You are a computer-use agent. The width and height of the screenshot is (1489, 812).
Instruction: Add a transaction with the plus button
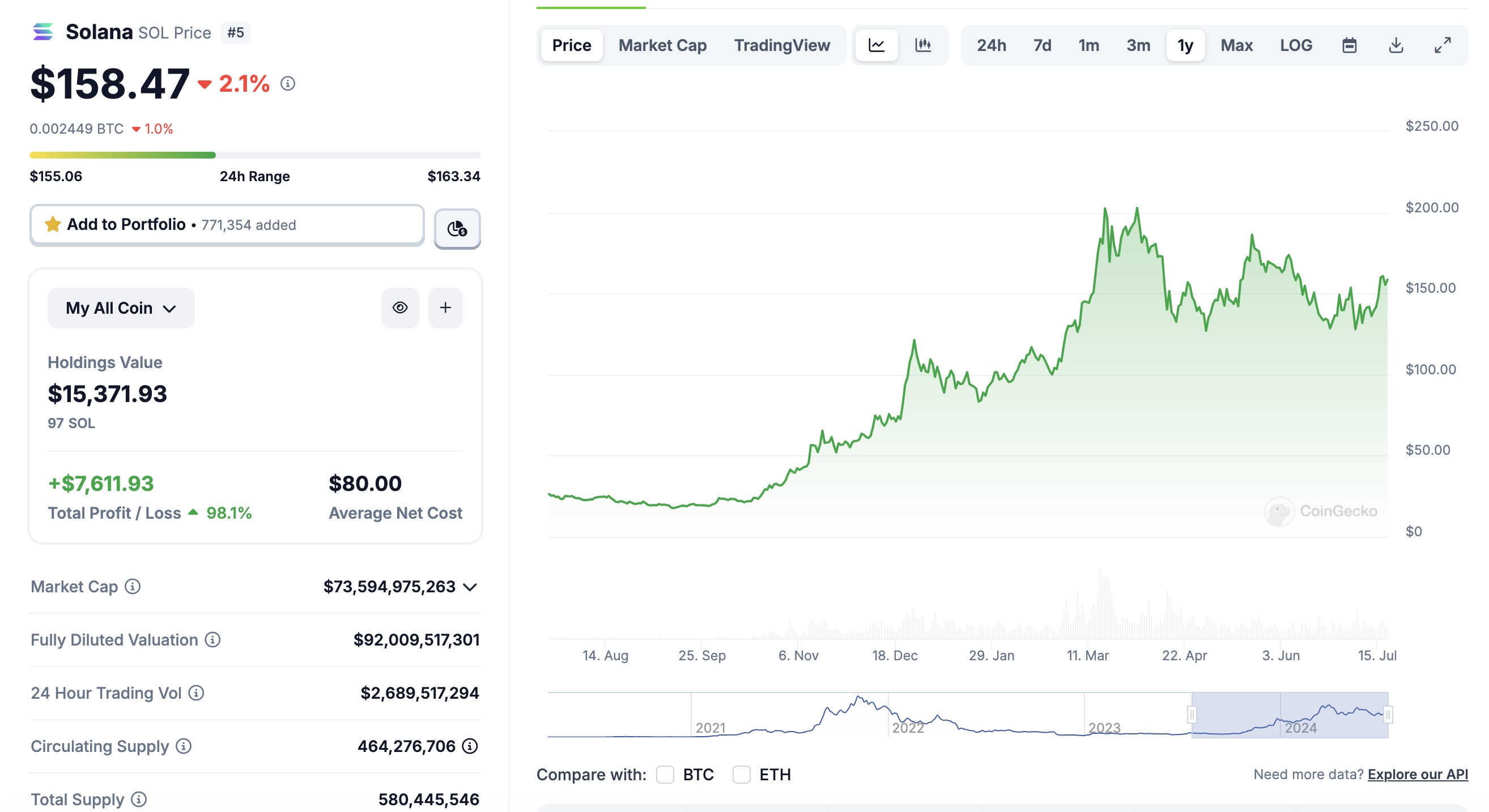click(445, 308)
